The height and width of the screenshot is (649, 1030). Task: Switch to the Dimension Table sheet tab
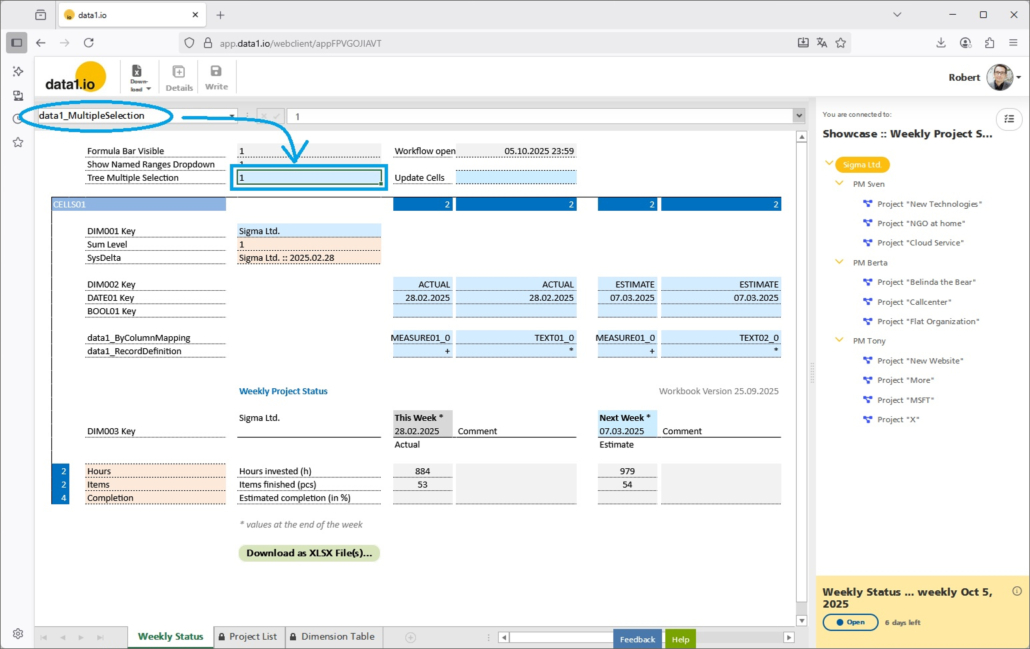pos(331,636)
